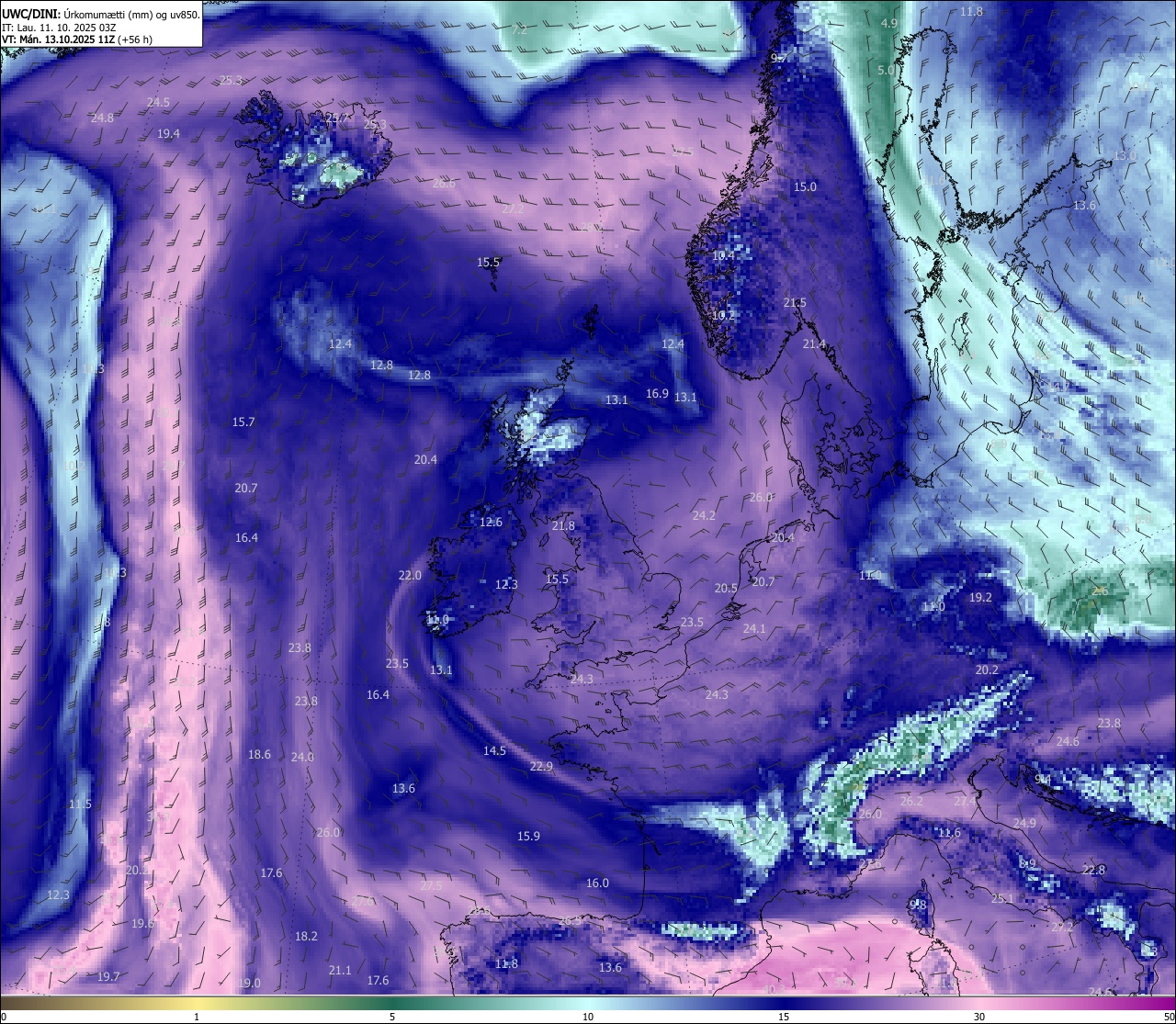
Task: Click the 50 tick on the colour scale
Action: click(x=1168, y=1017)
